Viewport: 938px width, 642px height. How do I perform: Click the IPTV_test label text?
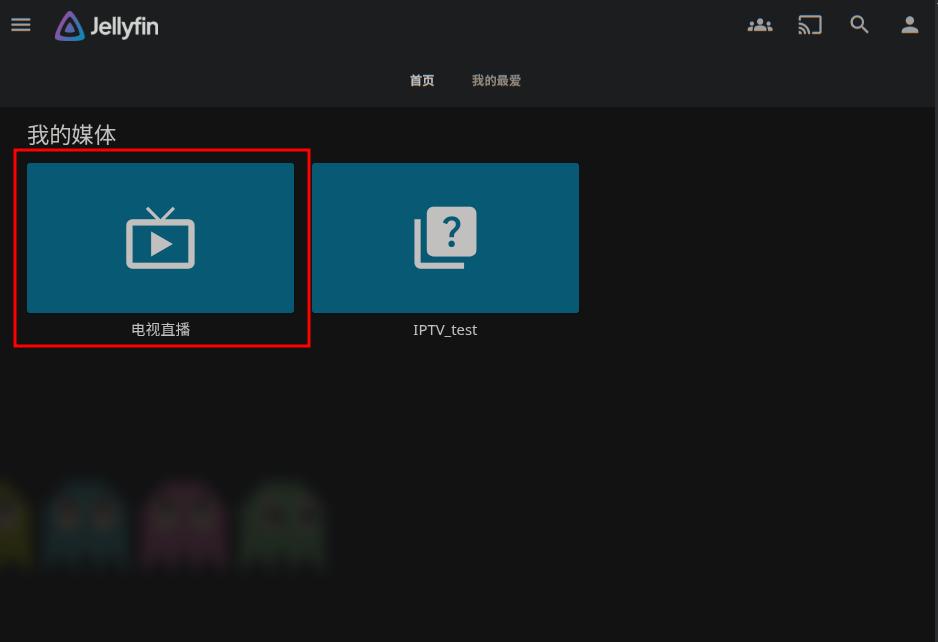click(x=445, y=330)
